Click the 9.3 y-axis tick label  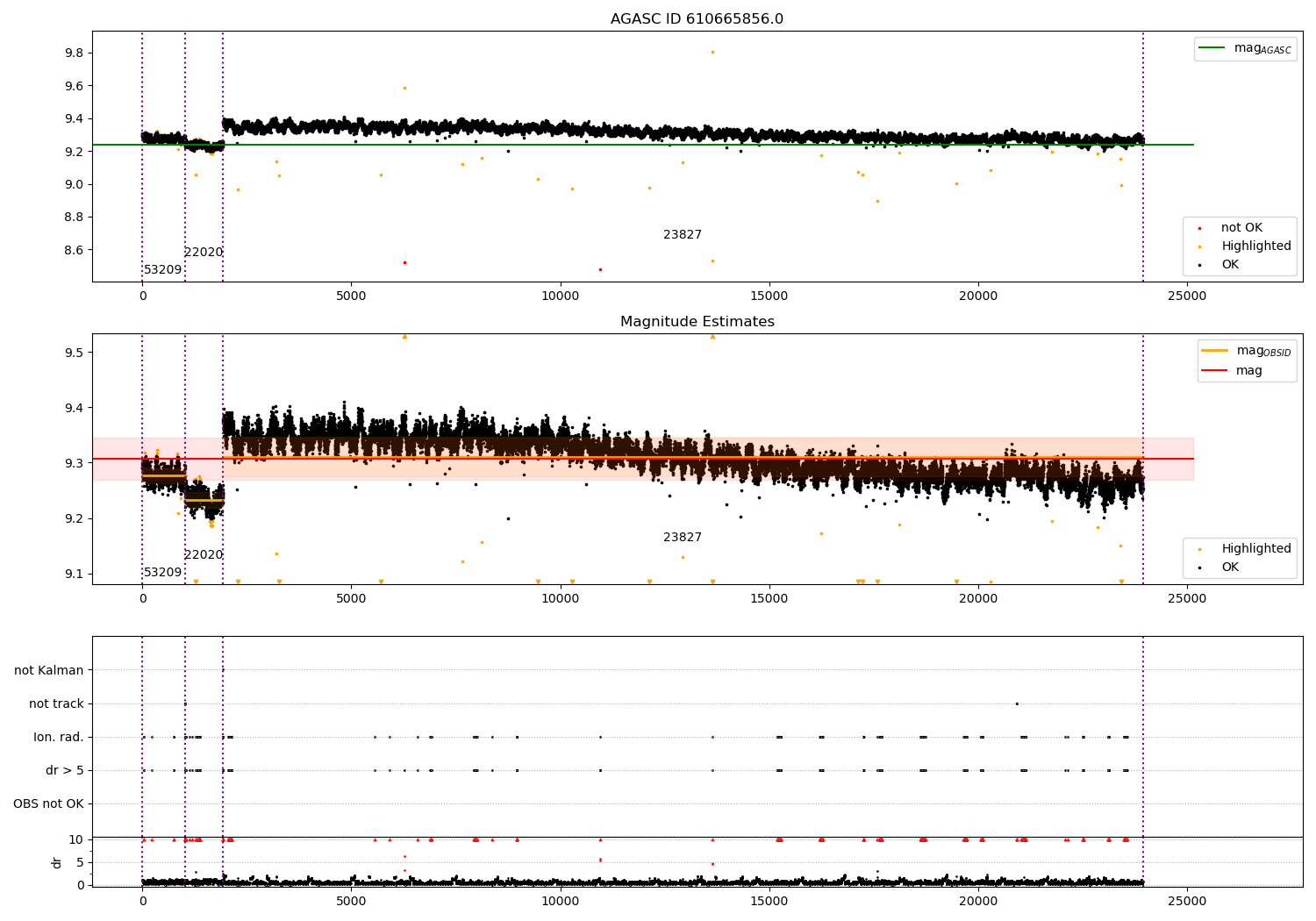point(74,464)
